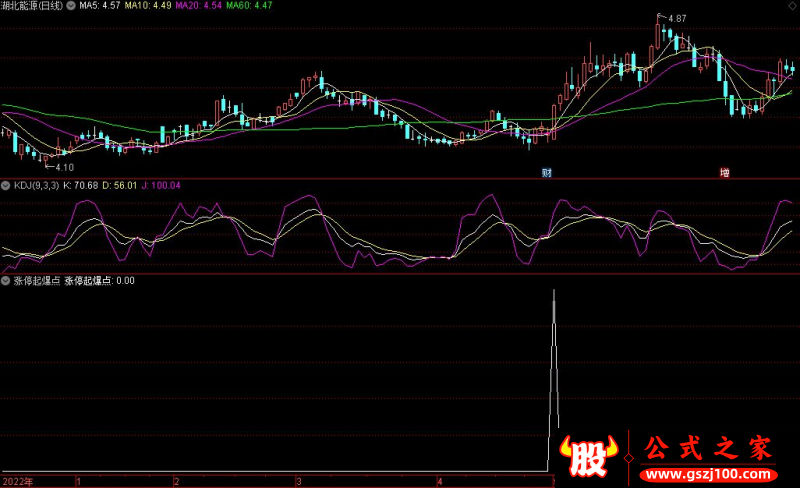
Task: Select the MA5 moving average label
Action: [98, 6]
